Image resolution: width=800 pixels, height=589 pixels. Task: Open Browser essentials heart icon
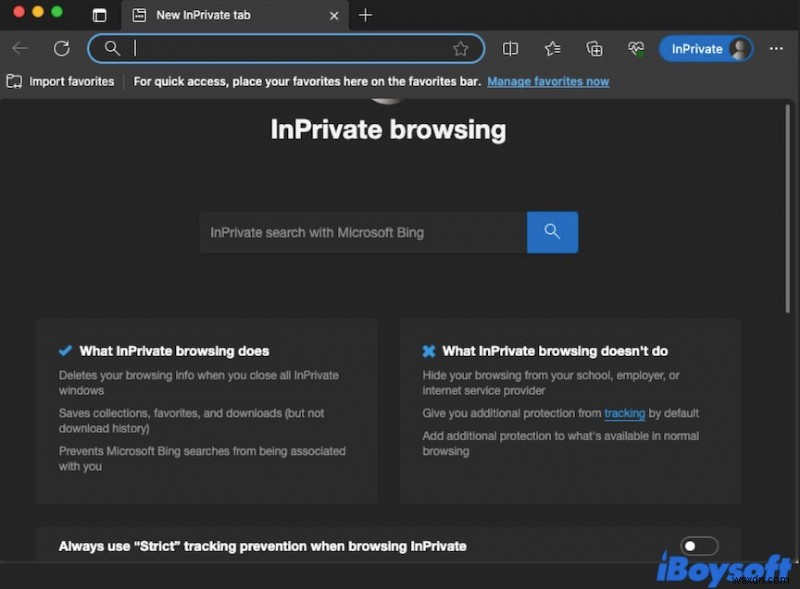[x=636, y=48]
